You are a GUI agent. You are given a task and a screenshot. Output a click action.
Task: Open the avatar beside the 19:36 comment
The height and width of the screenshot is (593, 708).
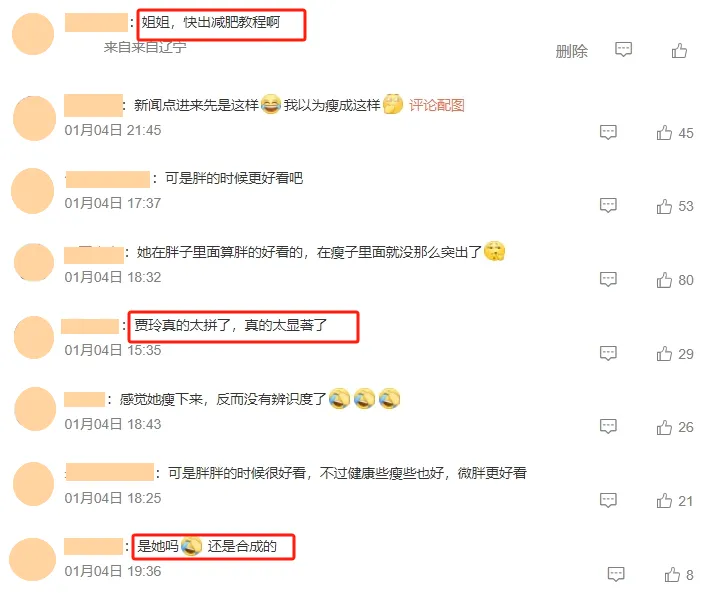click(33, 559)
